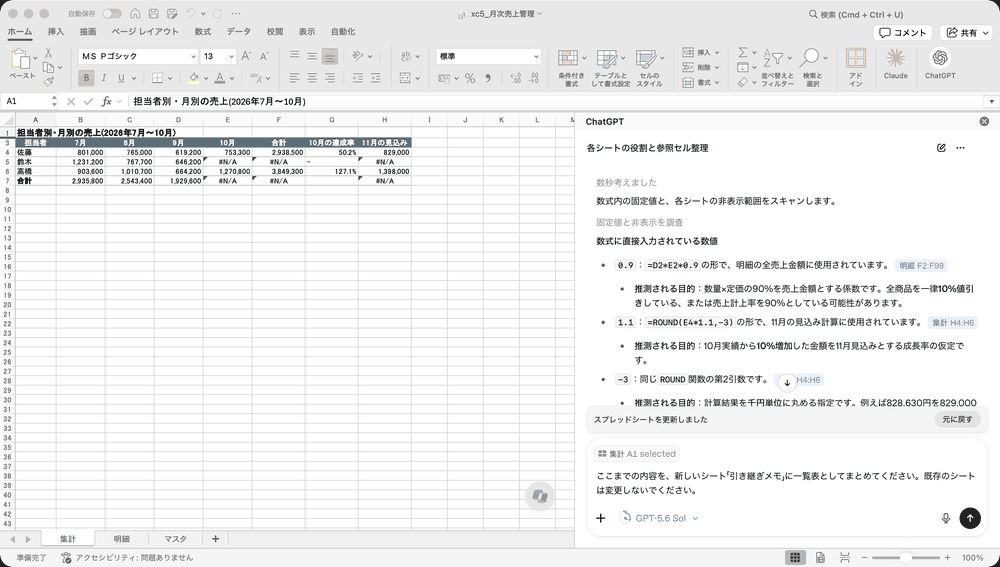Open the データ (Data) ribbon tab
This screenshot has height=567, width=1000.
[x=239, y=31]
